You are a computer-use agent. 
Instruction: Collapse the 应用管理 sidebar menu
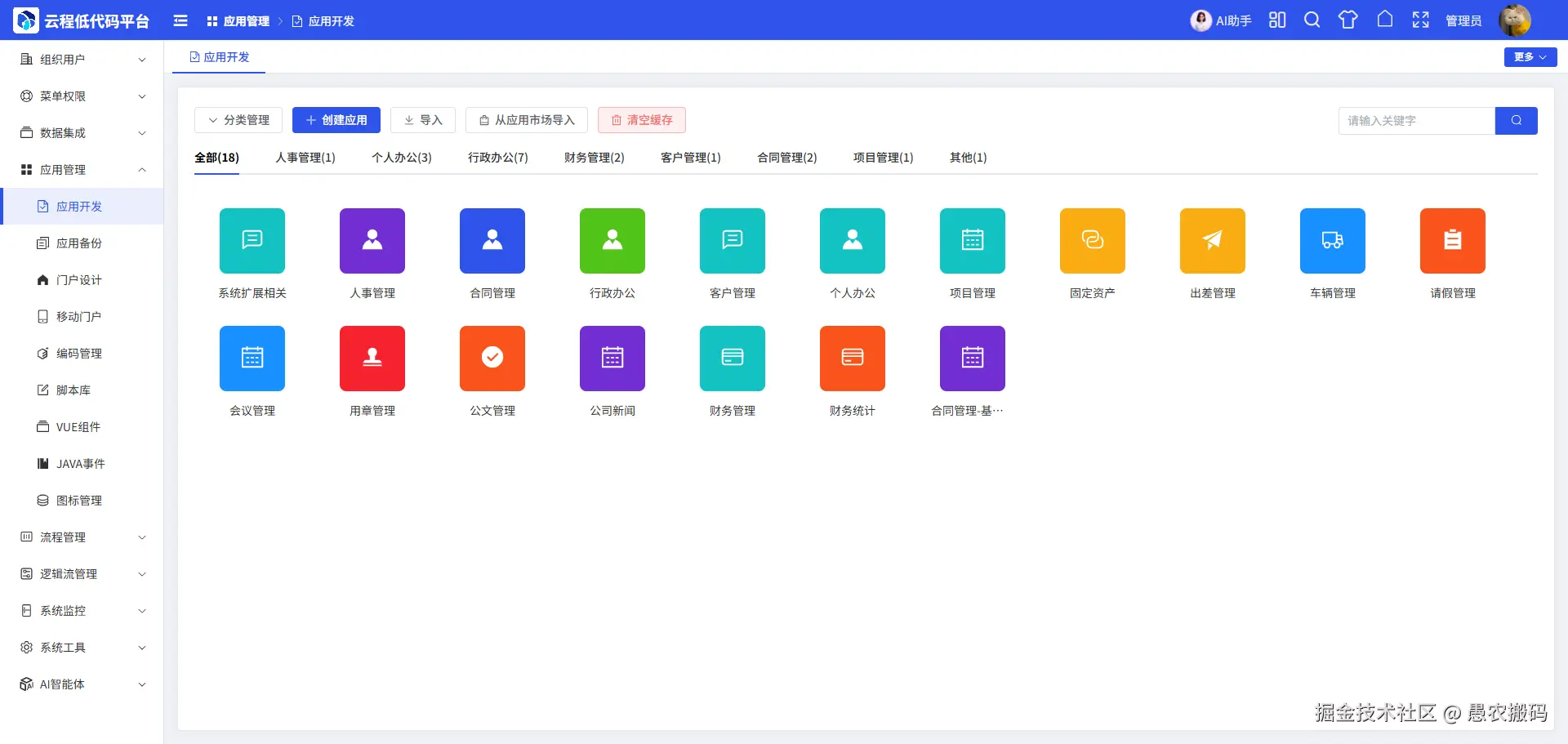tap(82, 170)
